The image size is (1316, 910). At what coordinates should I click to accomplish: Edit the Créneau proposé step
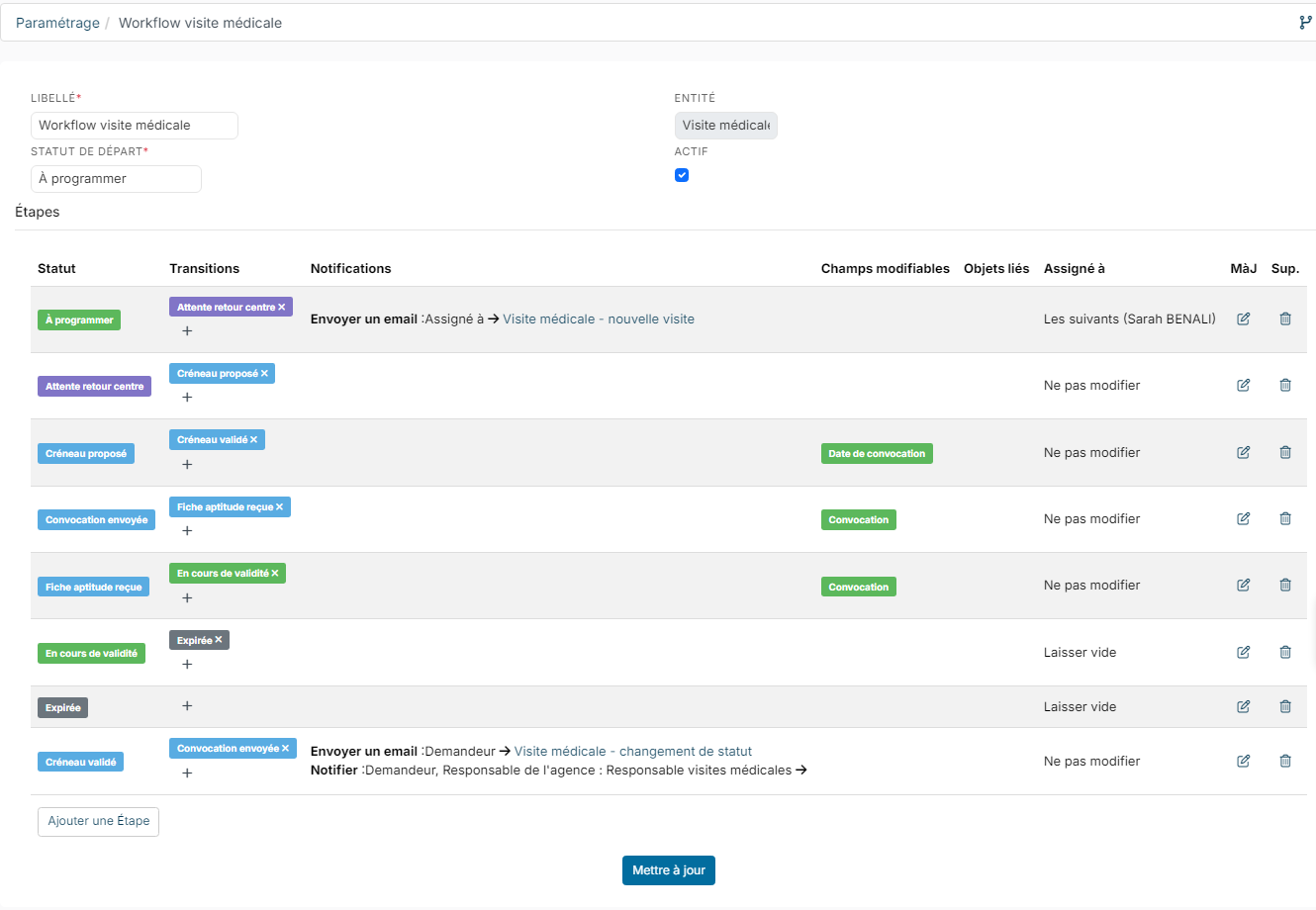1244,452
